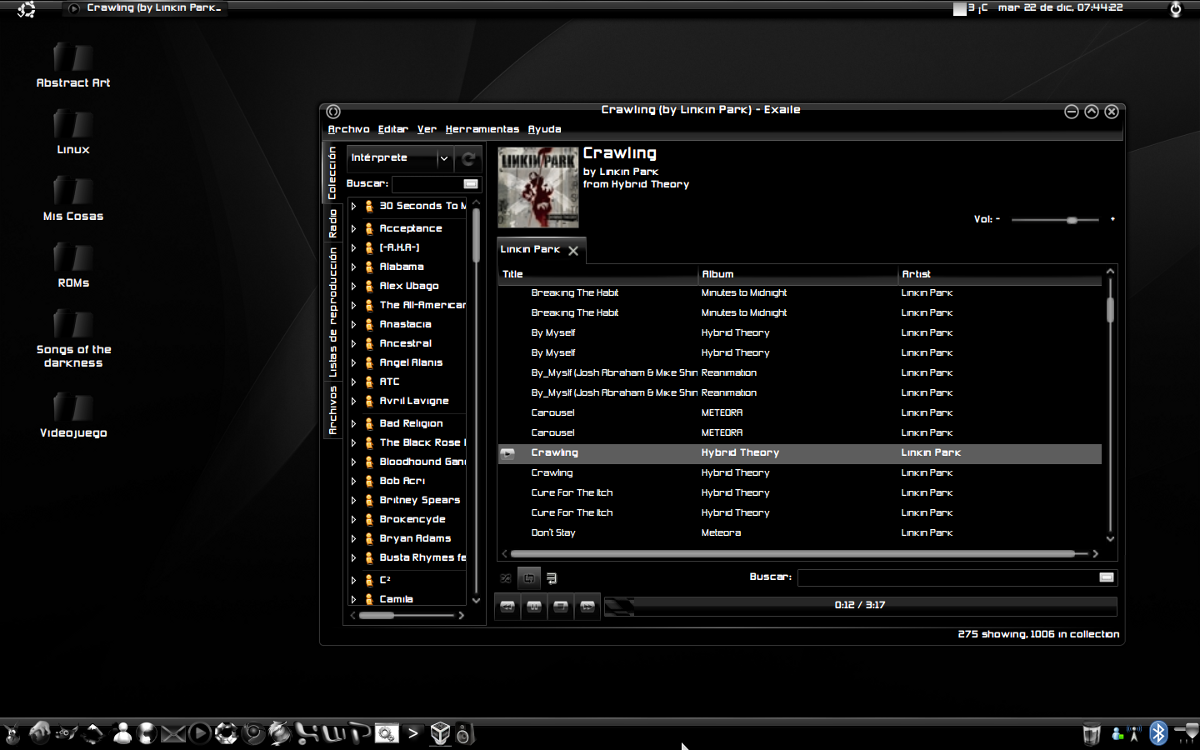This screenshot has width=1200, height=750.
Task: Expand the 30 Seconds To Mars artist
Action: tap(353, 206)
